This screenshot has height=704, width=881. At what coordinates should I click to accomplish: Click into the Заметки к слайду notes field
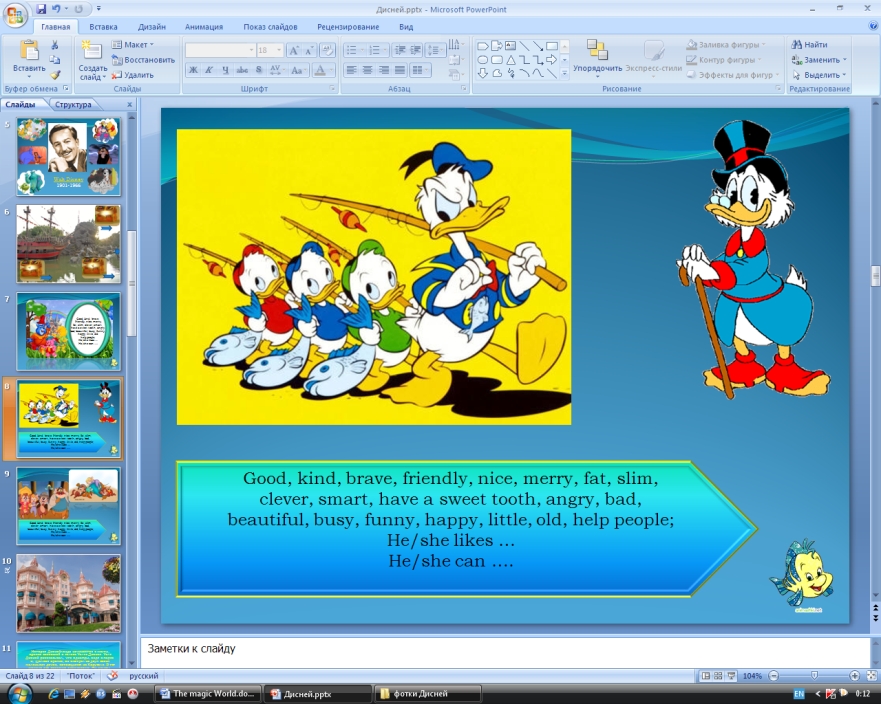(x=505, y=652)
